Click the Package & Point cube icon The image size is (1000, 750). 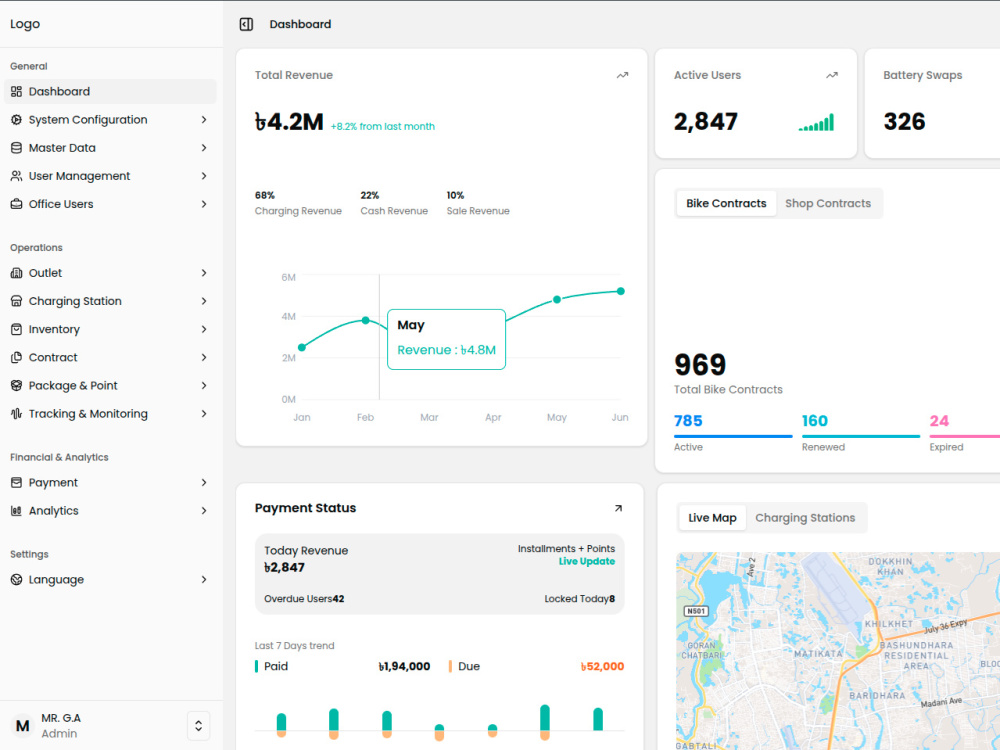coord(17,385)
